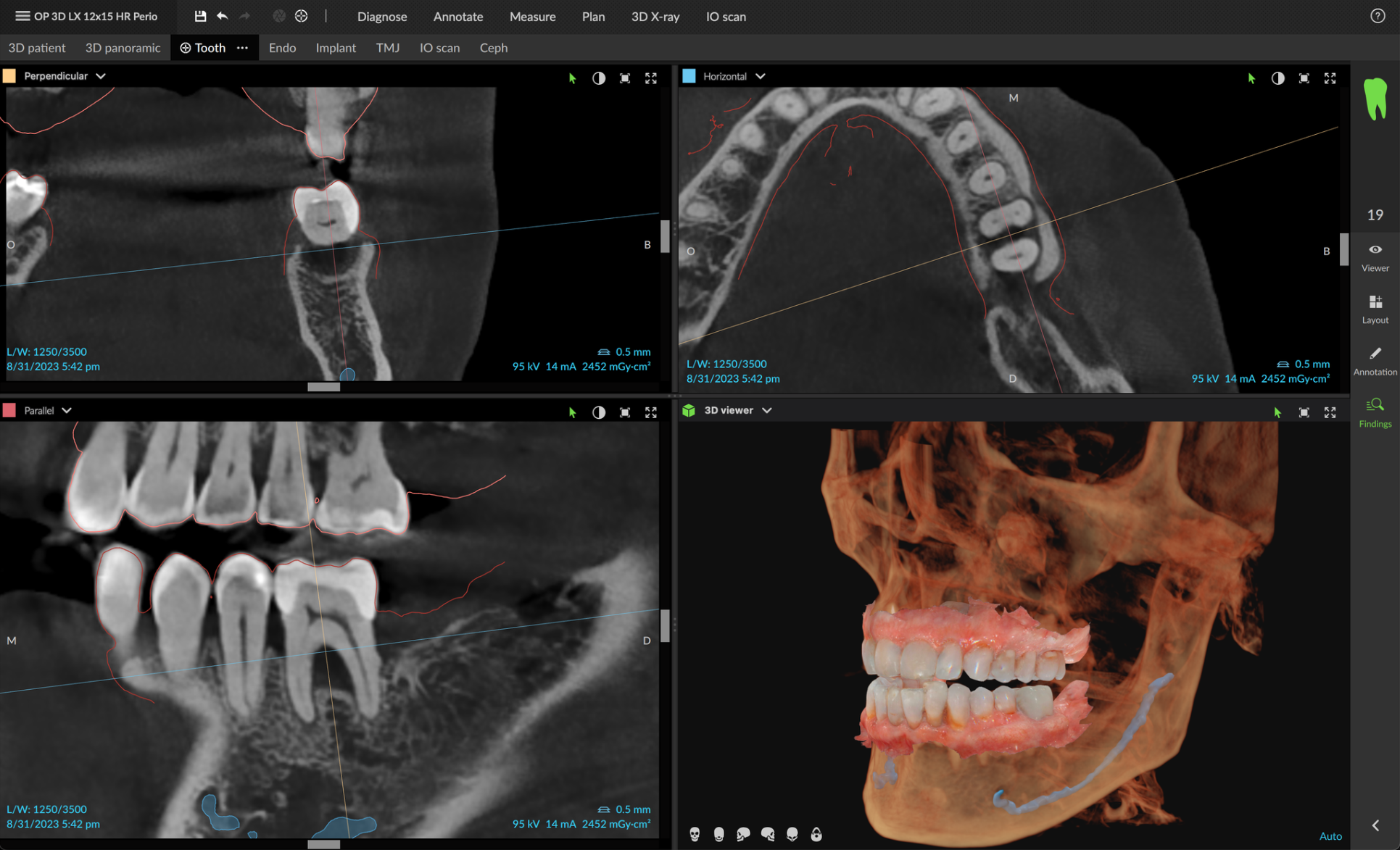
Task: Switch to the Implant tab
Action: 336,48
